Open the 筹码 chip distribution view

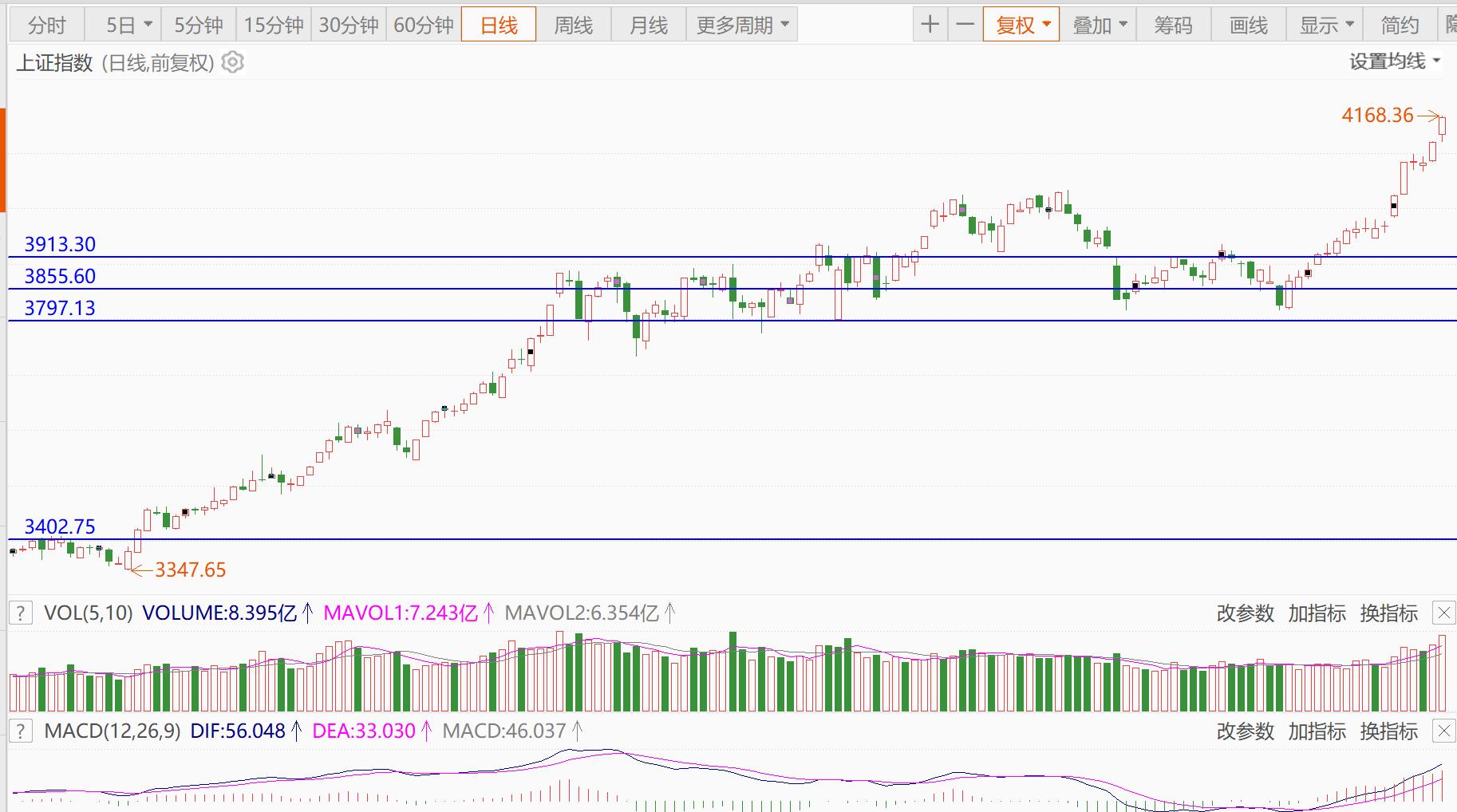point(1173,26)
